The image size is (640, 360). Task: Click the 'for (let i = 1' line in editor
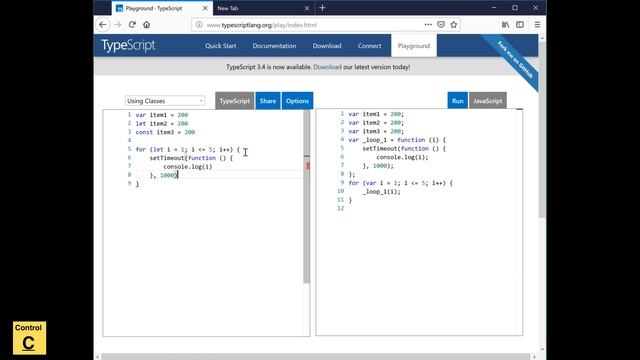188,149
